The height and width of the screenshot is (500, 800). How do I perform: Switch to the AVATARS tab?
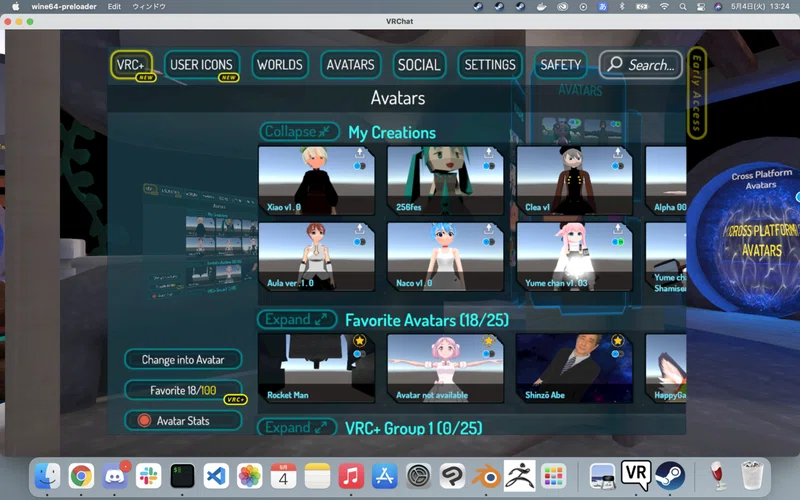coord(351,65)
